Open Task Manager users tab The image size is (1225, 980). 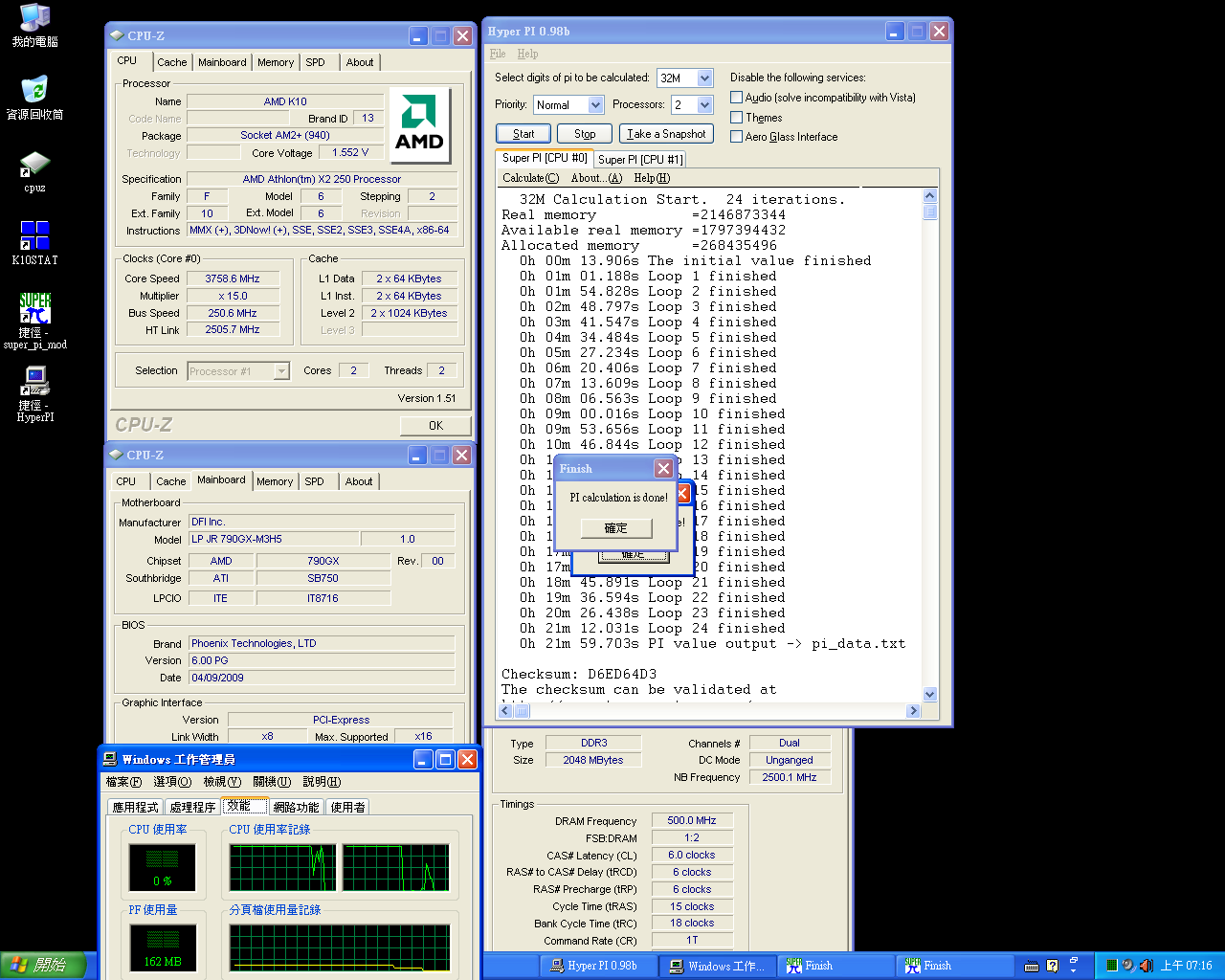[348, 807]
